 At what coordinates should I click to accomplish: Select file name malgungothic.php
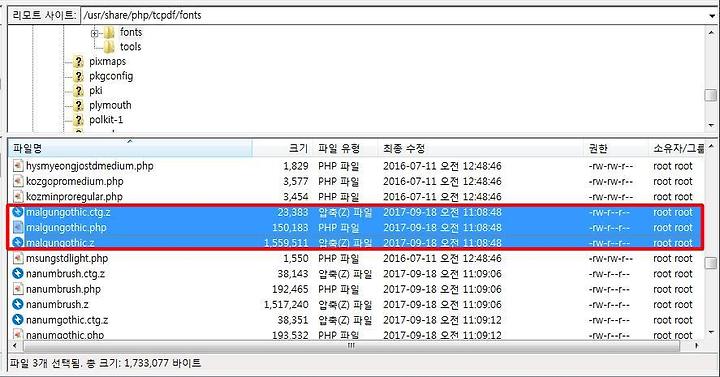coord(66,227)
